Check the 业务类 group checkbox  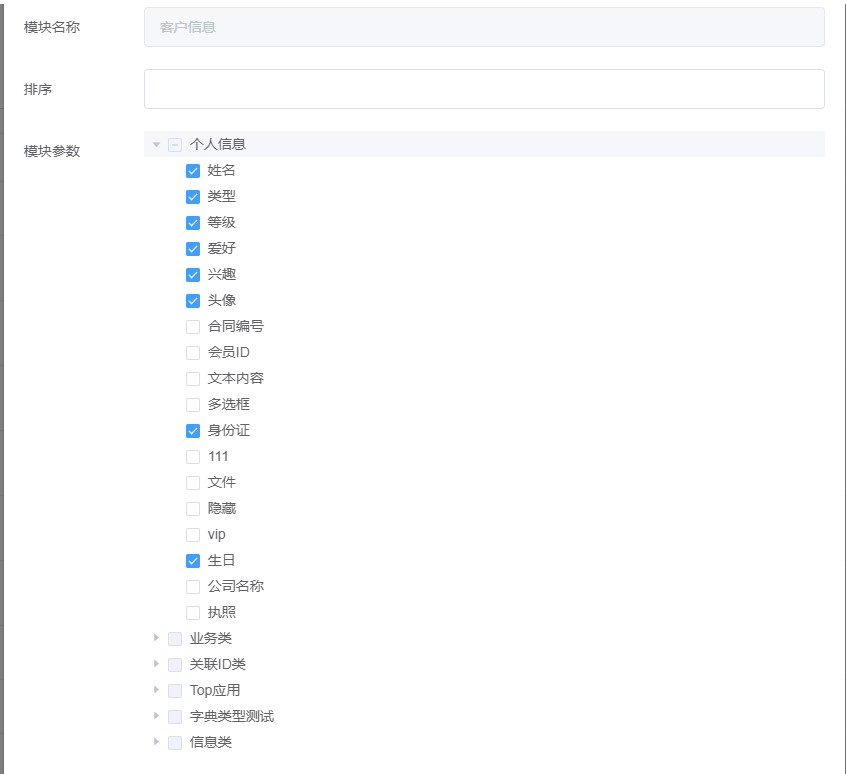tap(175, 639)
